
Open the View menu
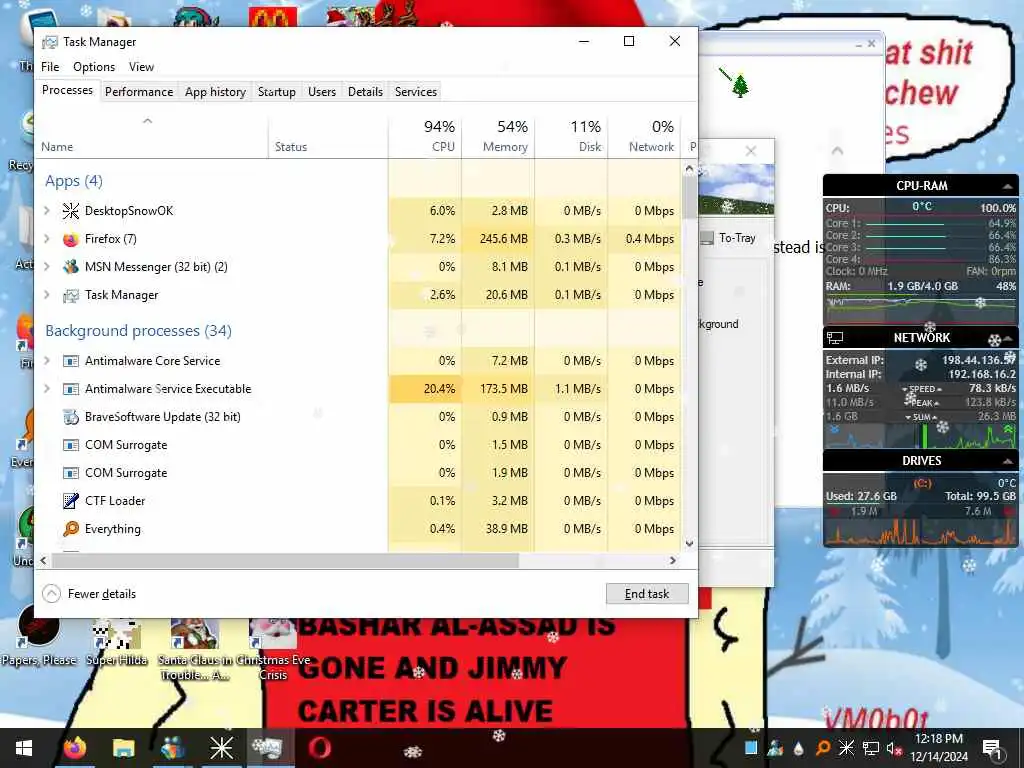141,67
